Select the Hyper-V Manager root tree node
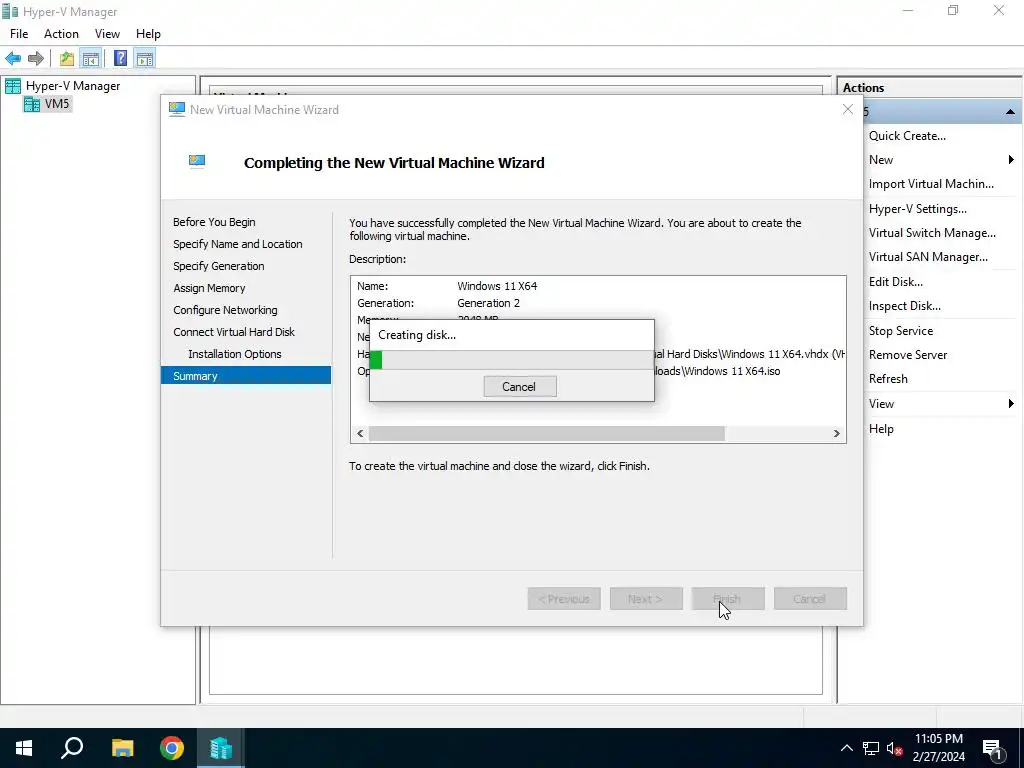This screenshot has width=1024, height=768. (x=72, y=86)
